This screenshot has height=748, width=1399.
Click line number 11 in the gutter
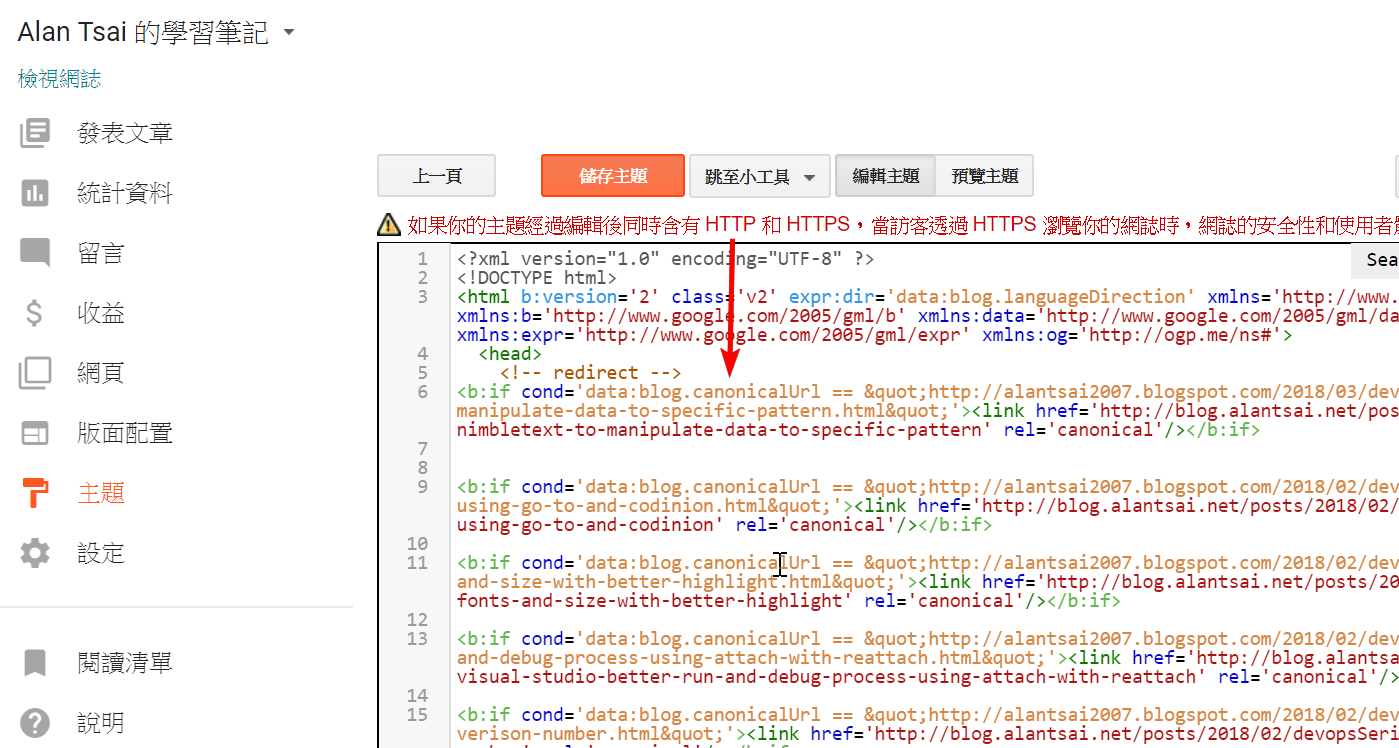tap(417, 563)
